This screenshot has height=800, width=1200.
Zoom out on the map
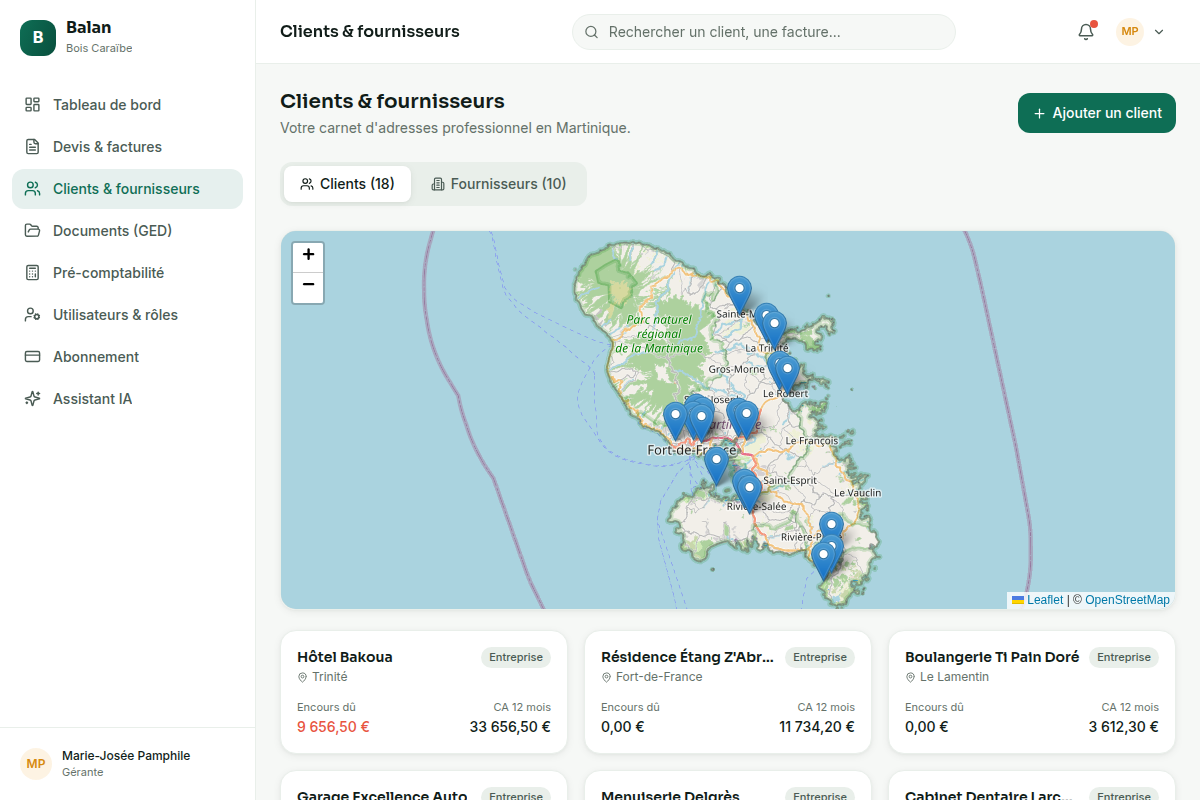(308, 287)
